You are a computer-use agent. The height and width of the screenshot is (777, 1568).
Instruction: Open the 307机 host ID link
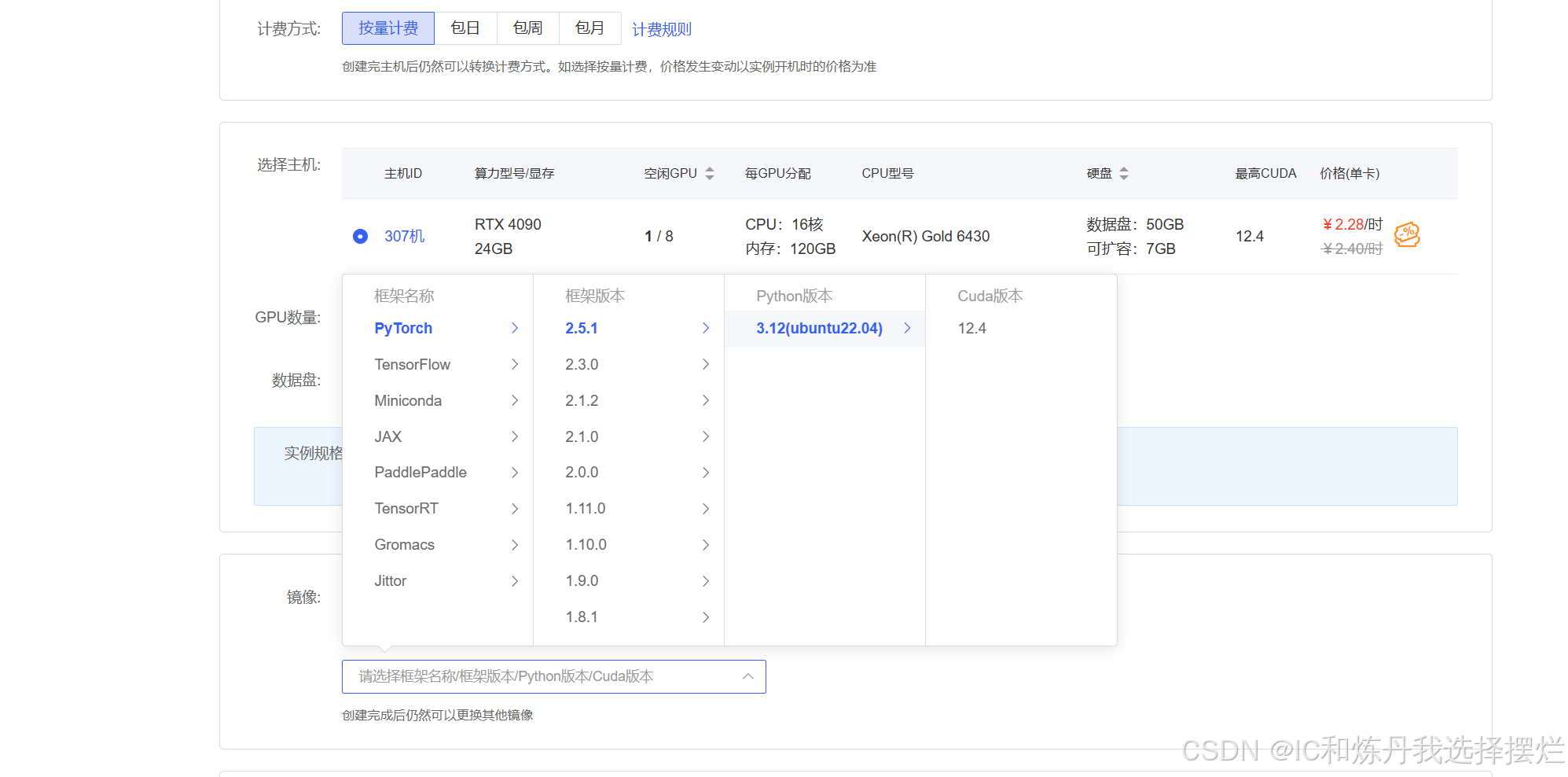pyautogui.click(x=404, y=236)
